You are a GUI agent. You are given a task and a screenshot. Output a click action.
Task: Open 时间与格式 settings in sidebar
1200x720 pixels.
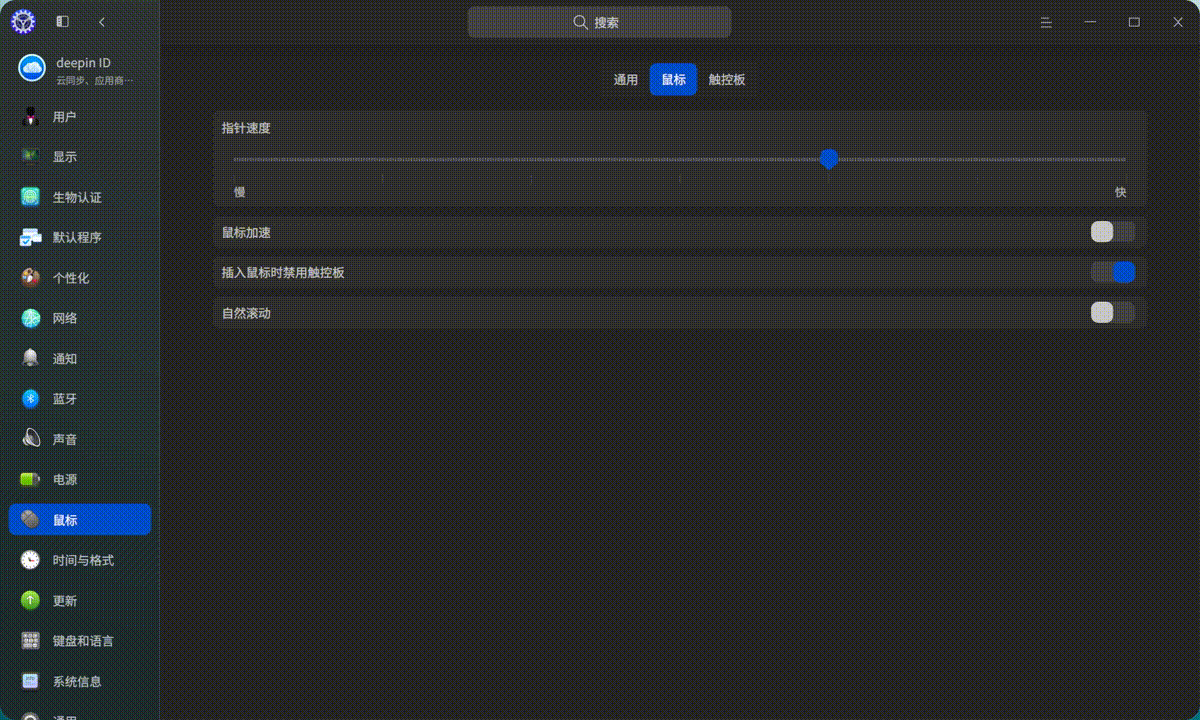point(80,560)
